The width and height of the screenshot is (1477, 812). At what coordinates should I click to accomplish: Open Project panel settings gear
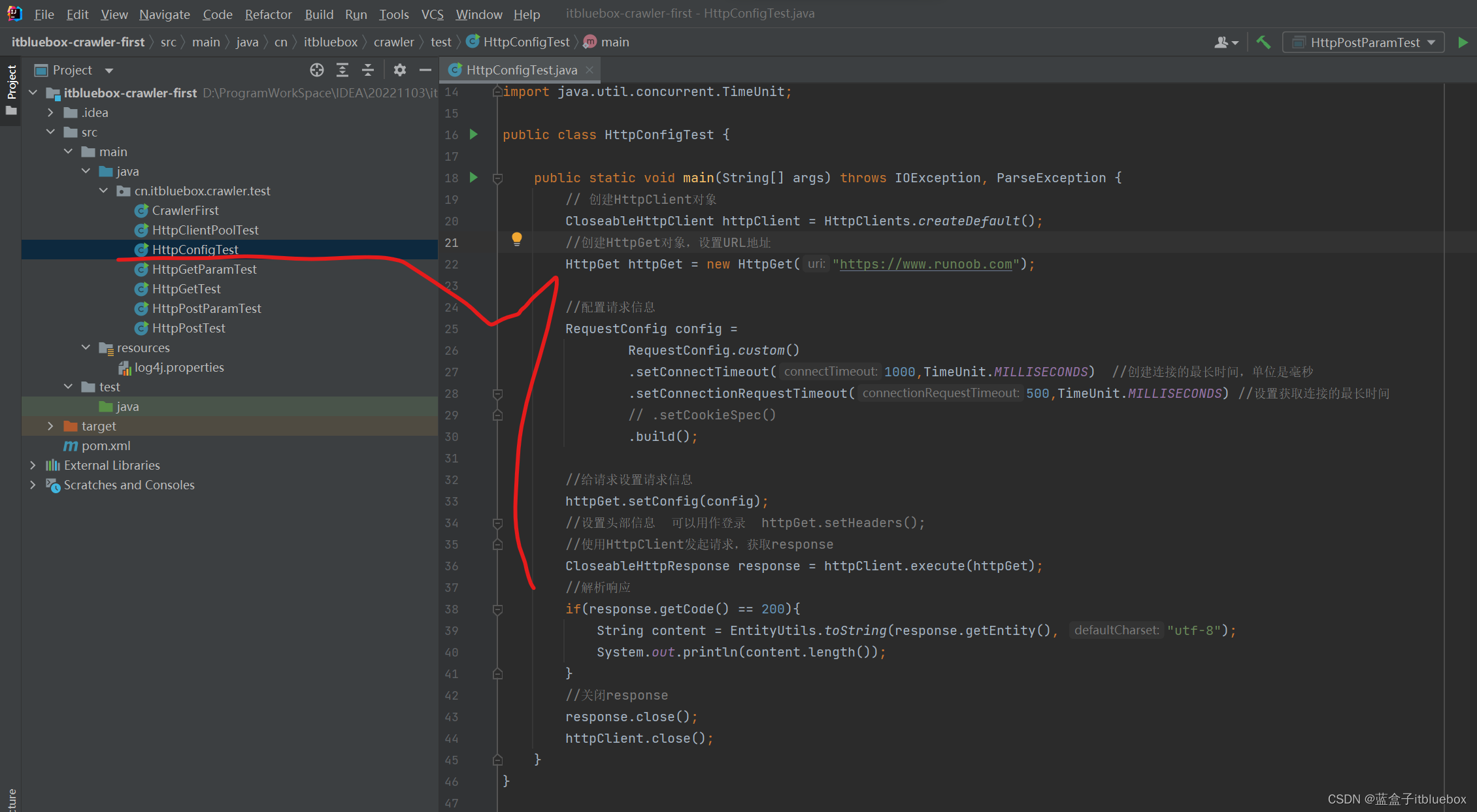click(400, 70)
